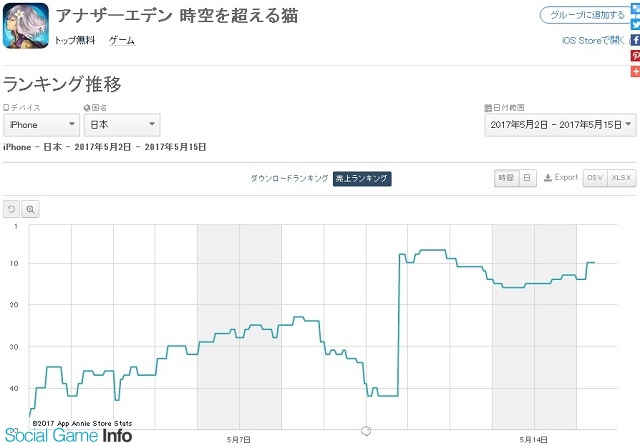Click the magnifier zoom icon above chart
The image size is (640, 448).
point(30,209)
